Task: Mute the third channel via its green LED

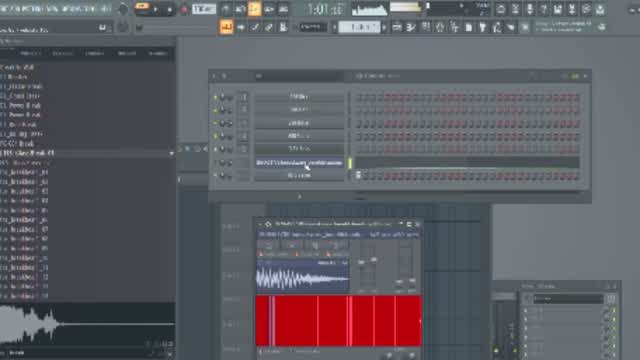Action: tap(215, 124)
